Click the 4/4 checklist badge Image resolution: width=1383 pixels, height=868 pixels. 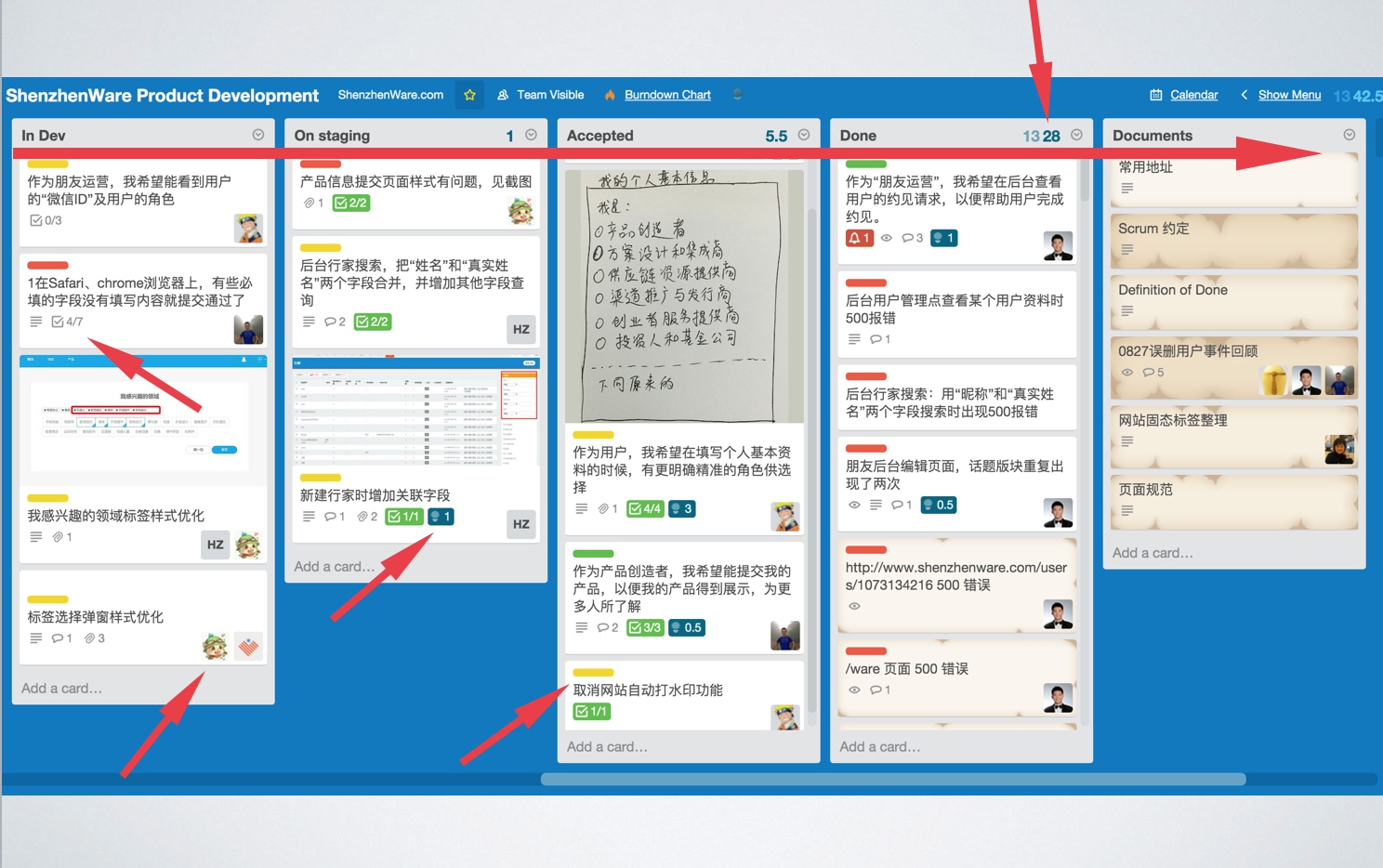[x=645, y=509]
